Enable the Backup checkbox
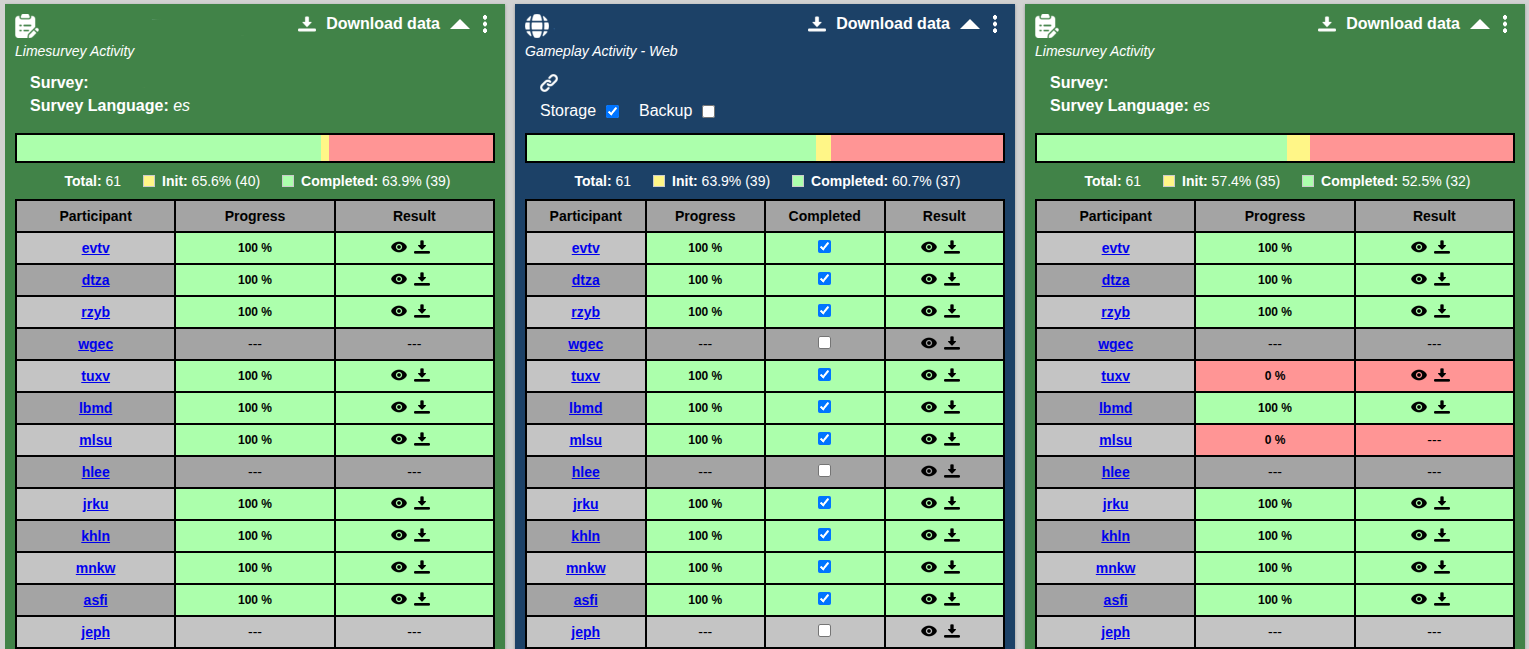The image size is (1529, 649). (x=709, y=111)
